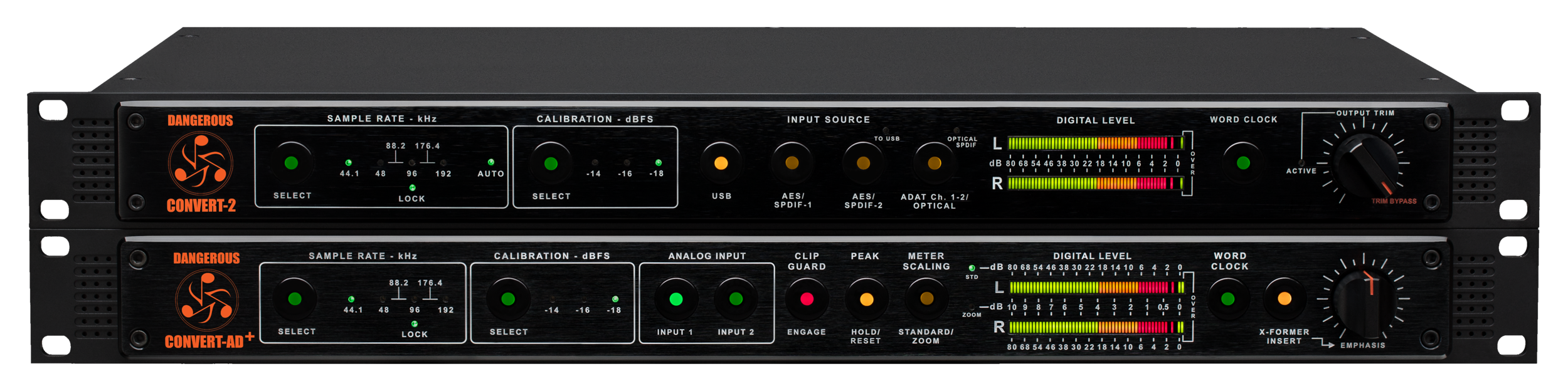Click the 192 LED on Convert-2

pyautogui.click(x=443, y=163)
